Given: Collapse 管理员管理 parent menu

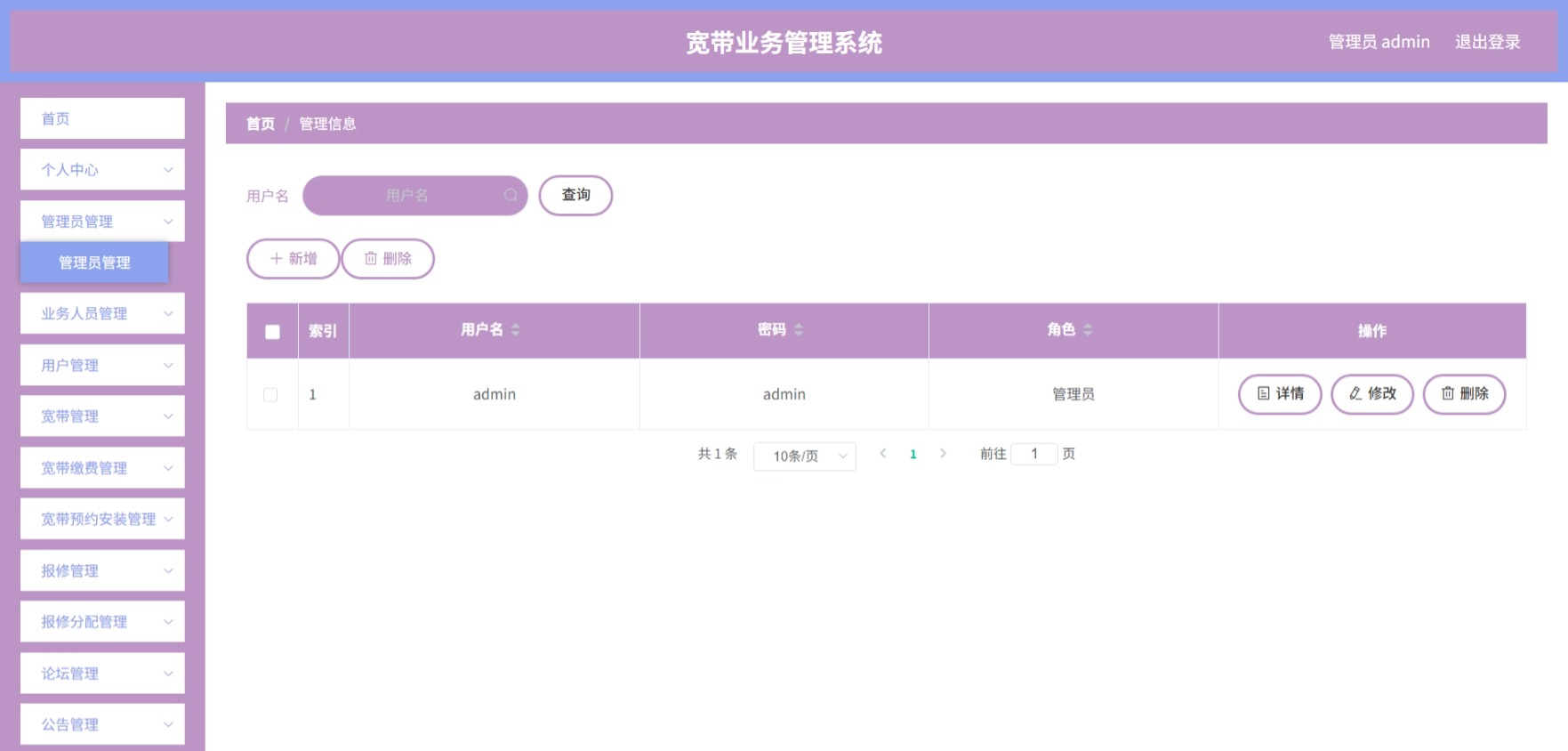Looking at the screenshot, I should pyautogui.click(x=102, y=221).
